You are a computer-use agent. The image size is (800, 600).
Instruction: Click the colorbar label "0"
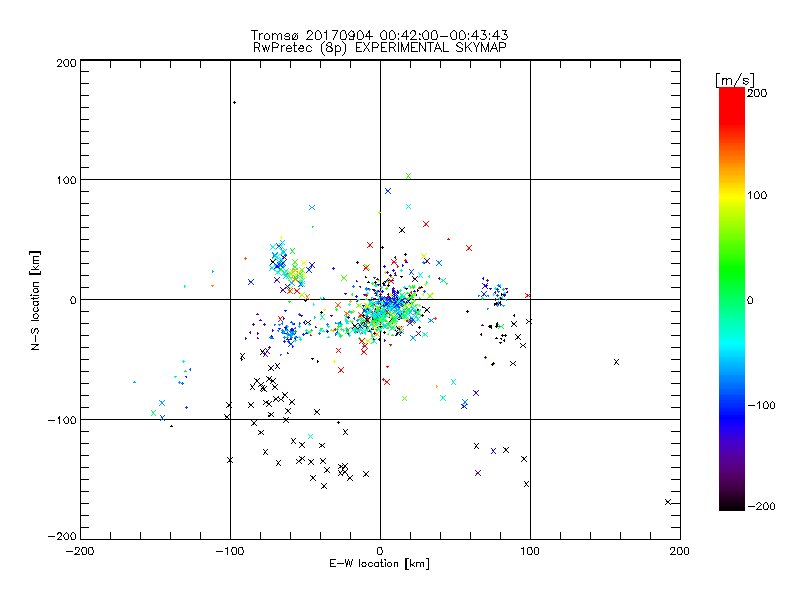tap(750, 301)
